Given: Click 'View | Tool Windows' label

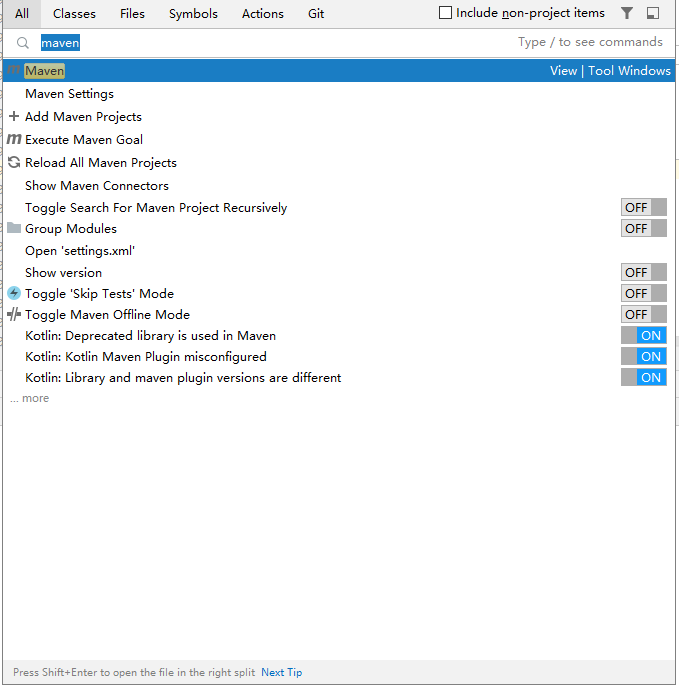Looking at the screenshot, I should pos(610,70).
